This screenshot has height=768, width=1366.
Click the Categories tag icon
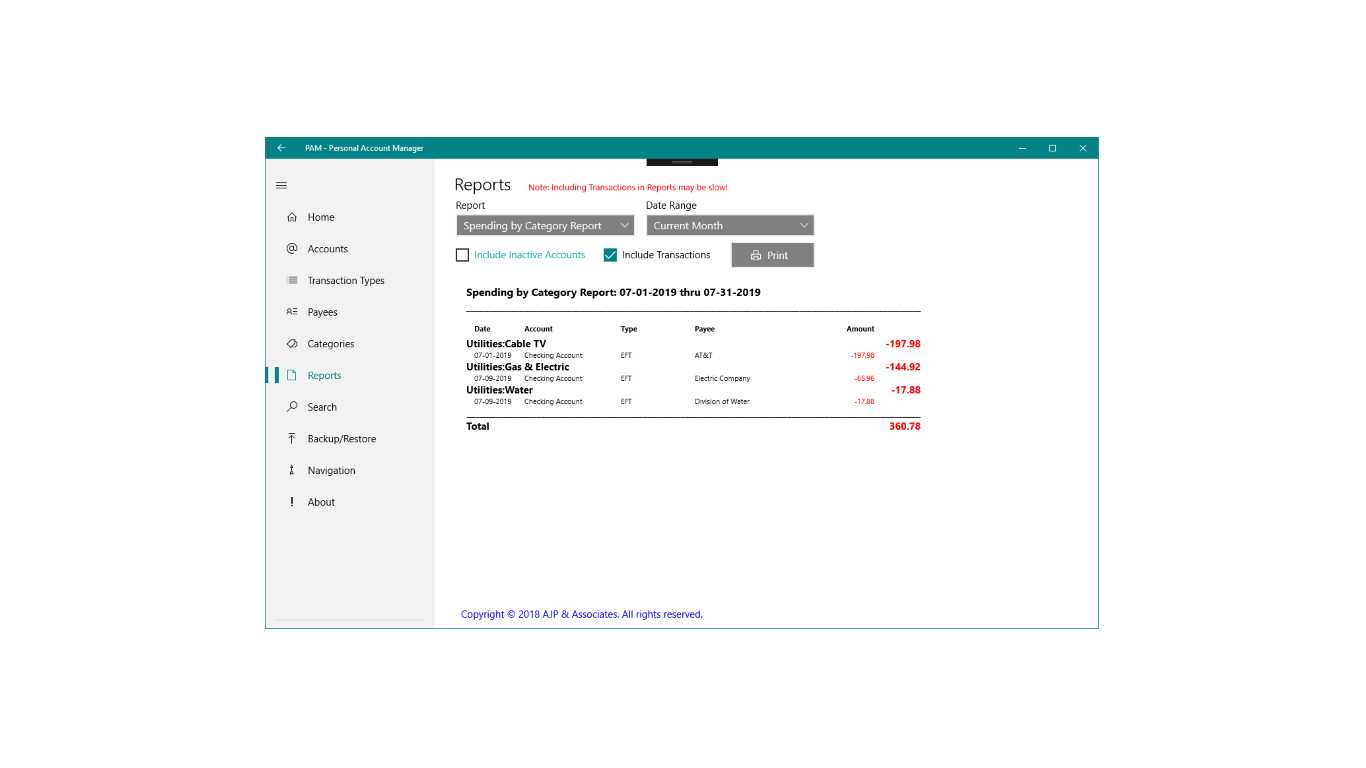[x=292, y=343]
